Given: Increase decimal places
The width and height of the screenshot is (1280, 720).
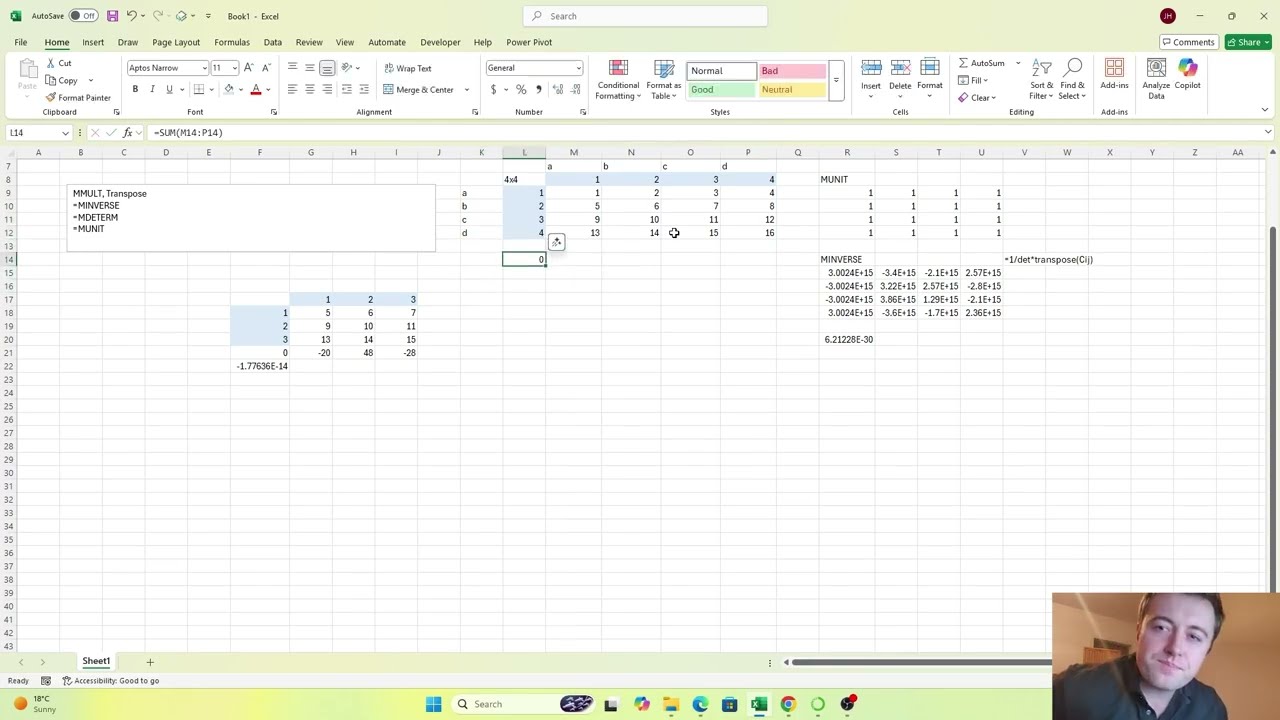Looking at the screenshot, I should coord(560,89).
